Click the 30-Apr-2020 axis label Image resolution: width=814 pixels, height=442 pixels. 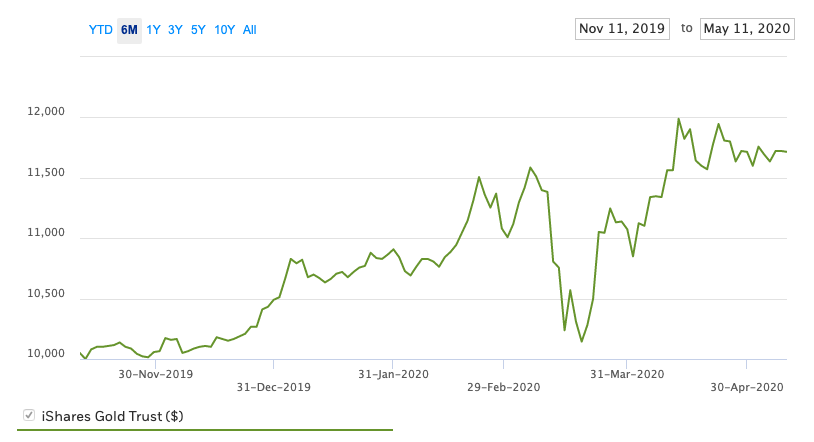tap(747, 387)
